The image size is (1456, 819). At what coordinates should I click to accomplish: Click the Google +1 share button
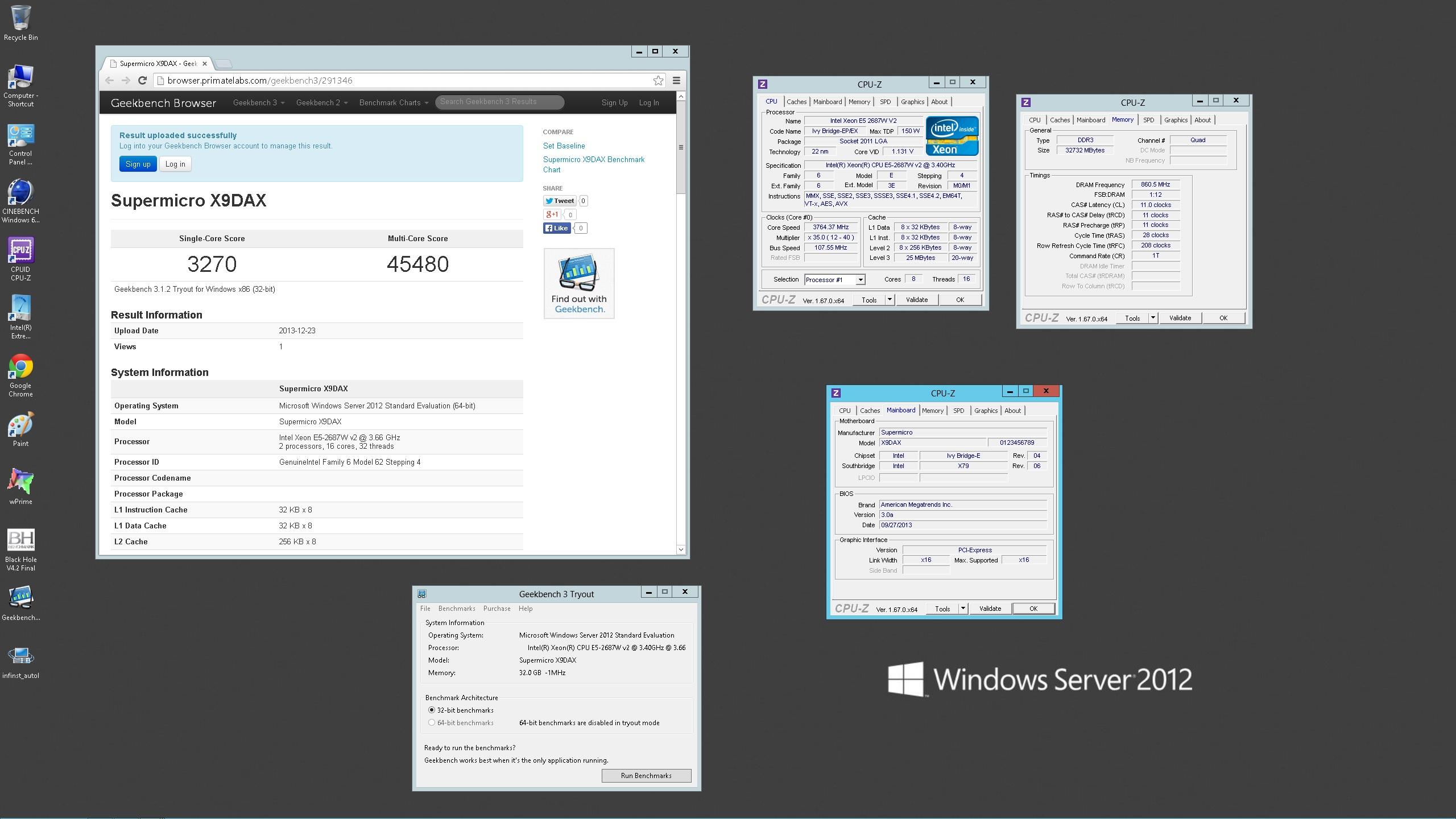(552, 214)
